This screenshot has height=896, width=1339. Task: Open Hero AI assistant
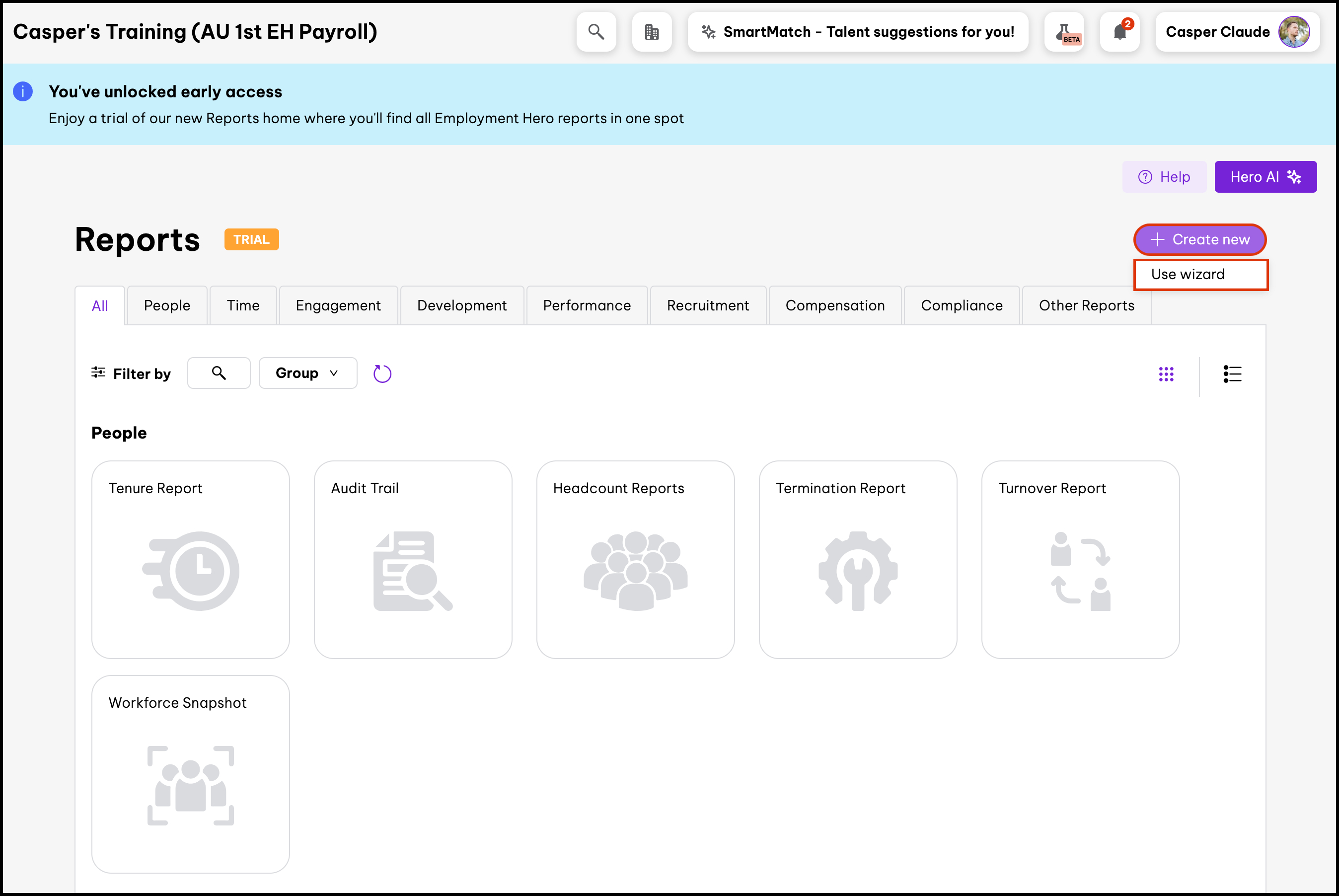(1265, 177)
